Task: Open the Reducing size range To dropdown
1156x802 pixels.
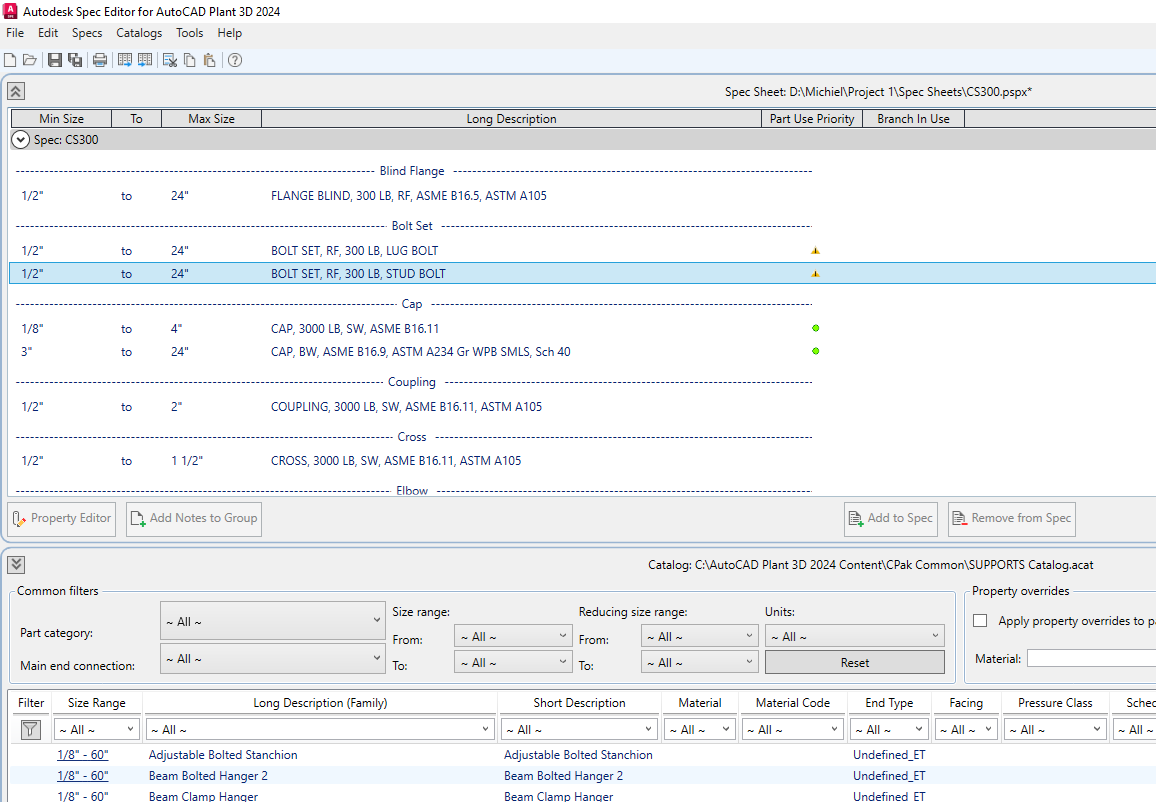Action: [x=699, y=663]
